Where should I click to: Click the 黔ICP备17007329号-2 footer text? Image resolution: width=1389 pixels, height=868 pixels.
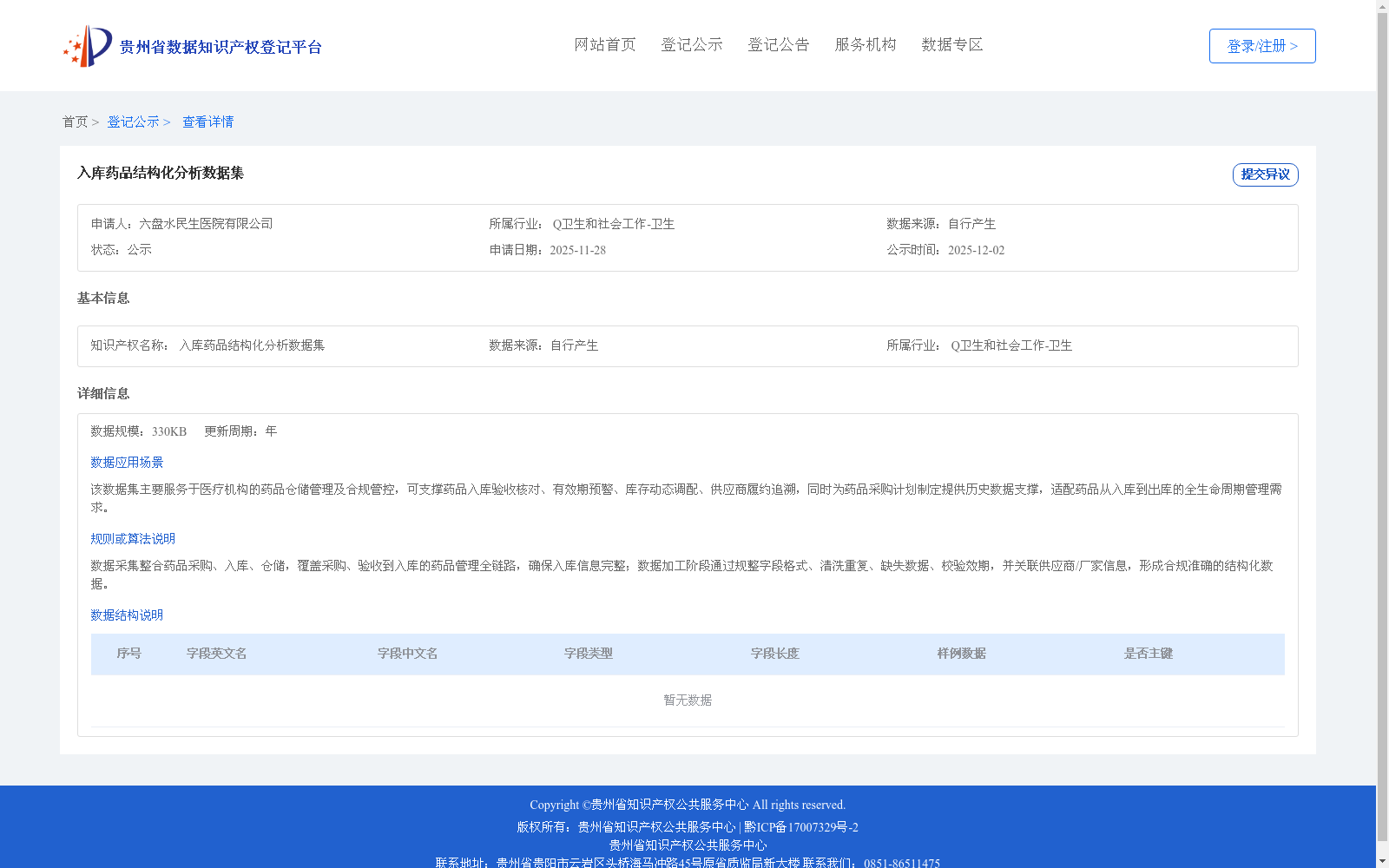[x=801, y=827]
